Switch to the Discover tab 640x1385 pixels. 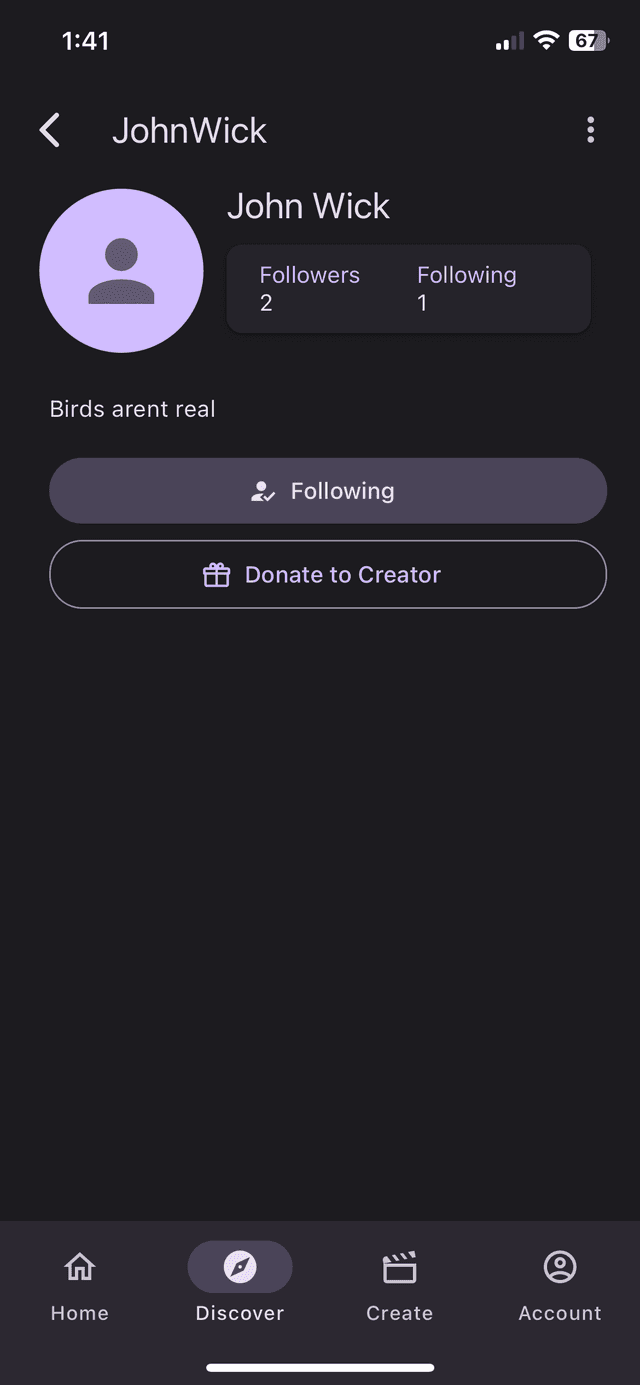[240, 1286]
